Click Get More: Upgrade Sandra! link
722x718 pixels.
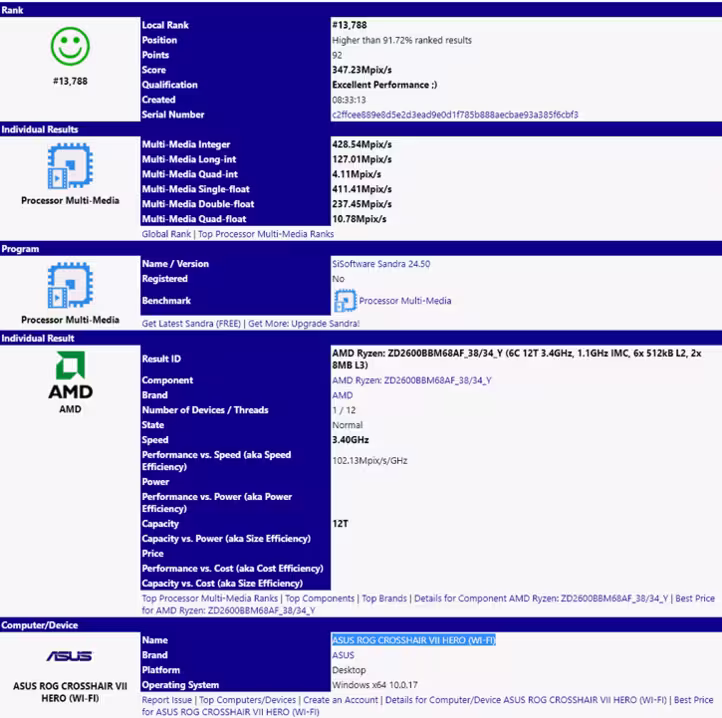click(x=304, y=324)
